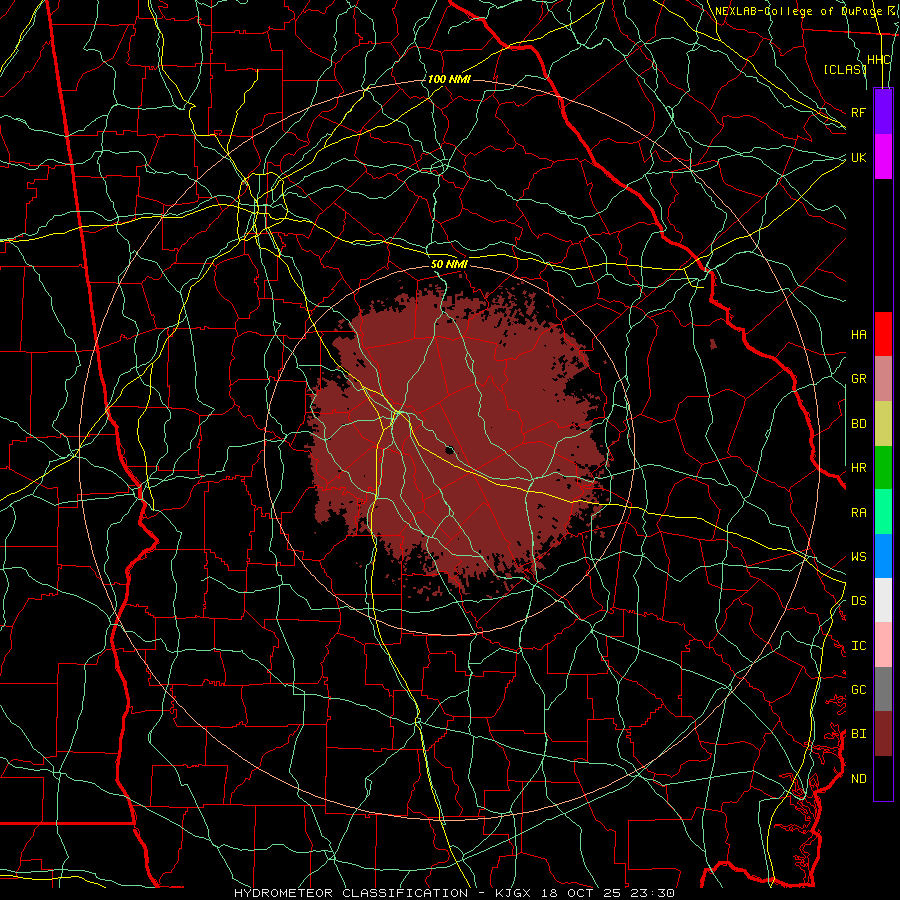The image size is (900, 900).
Task: Click the IC legend label
Action: coord(858,646)
